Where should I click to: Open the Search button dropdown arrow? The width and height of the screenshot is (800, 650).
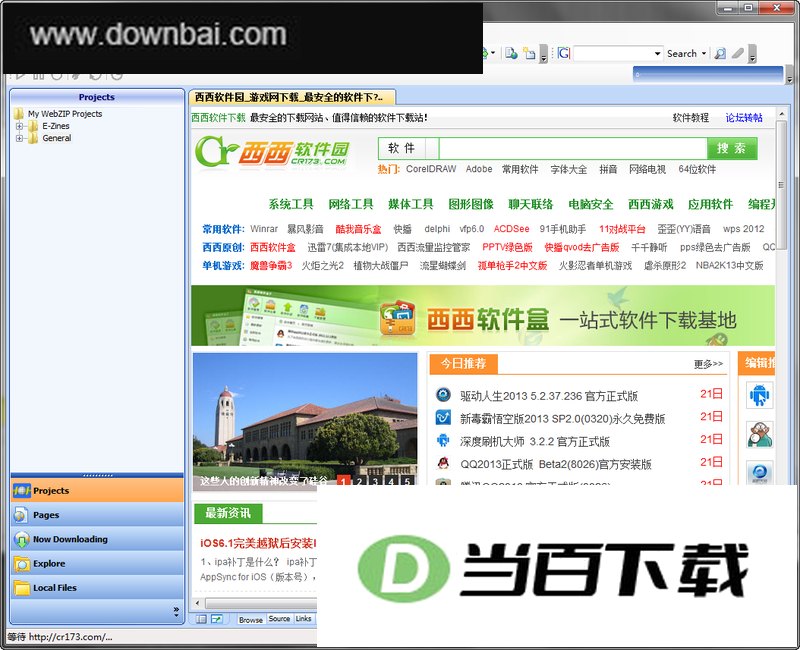pos(704,54)
